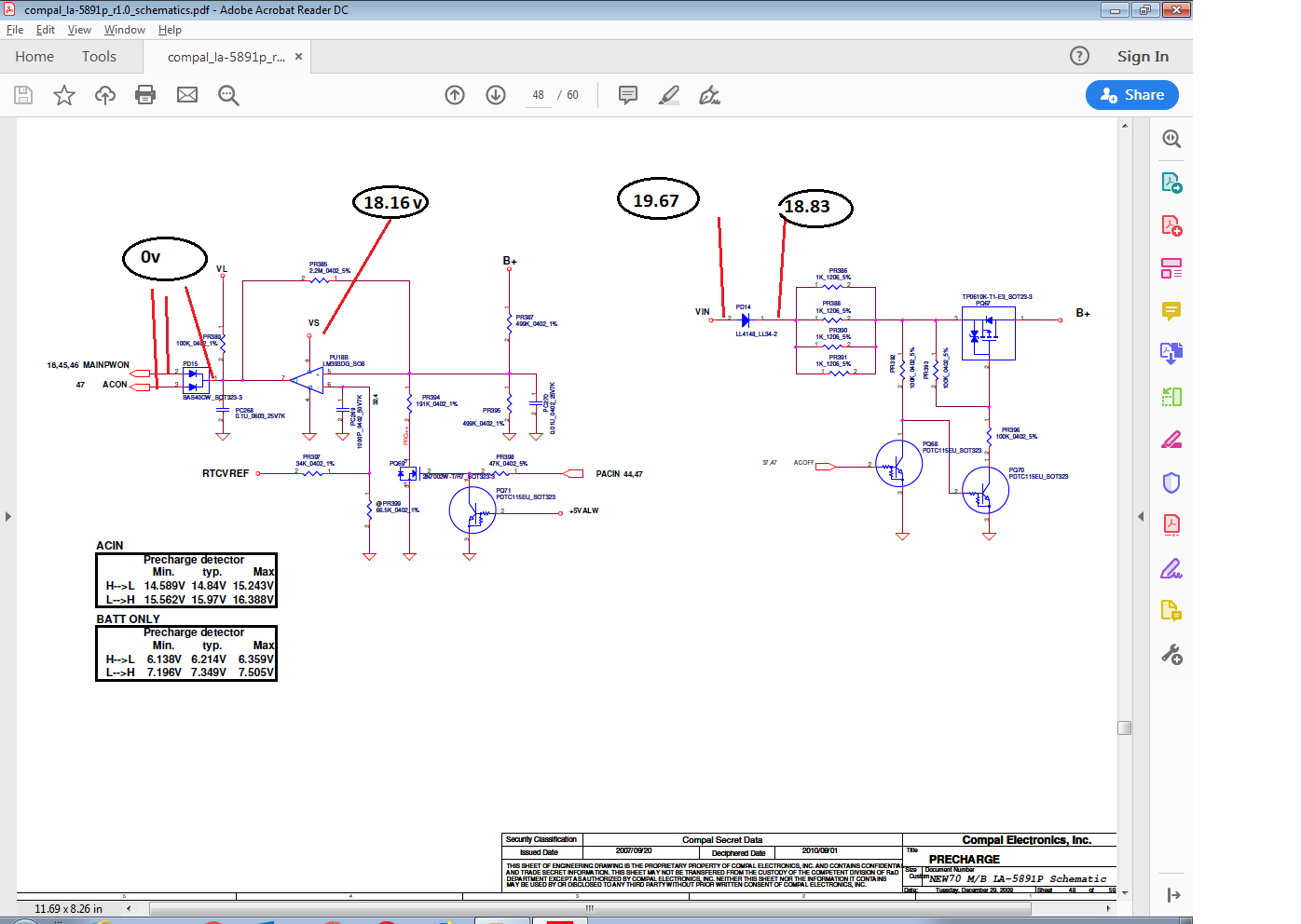
Task: Expand the left navigation pane
Action: [8, 516]
